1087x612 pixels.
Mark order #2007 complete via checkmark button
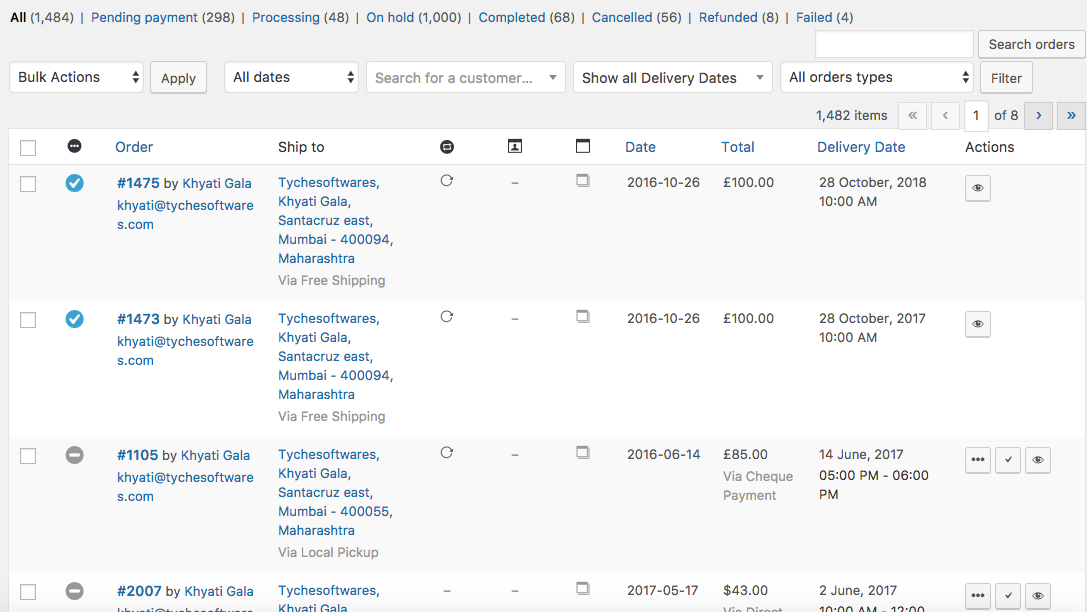point(1008,595)
